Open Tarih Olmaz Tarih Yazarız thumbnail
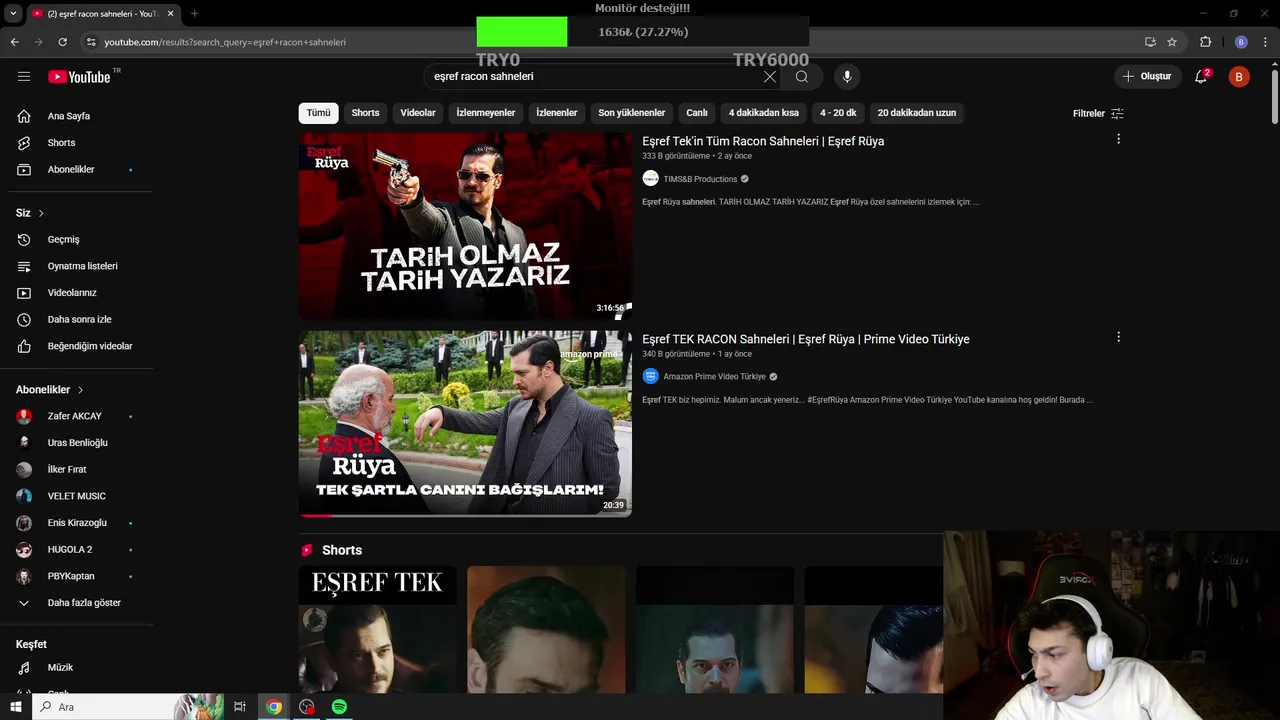This screenshot has width=1280, height=720. (465, 226)
